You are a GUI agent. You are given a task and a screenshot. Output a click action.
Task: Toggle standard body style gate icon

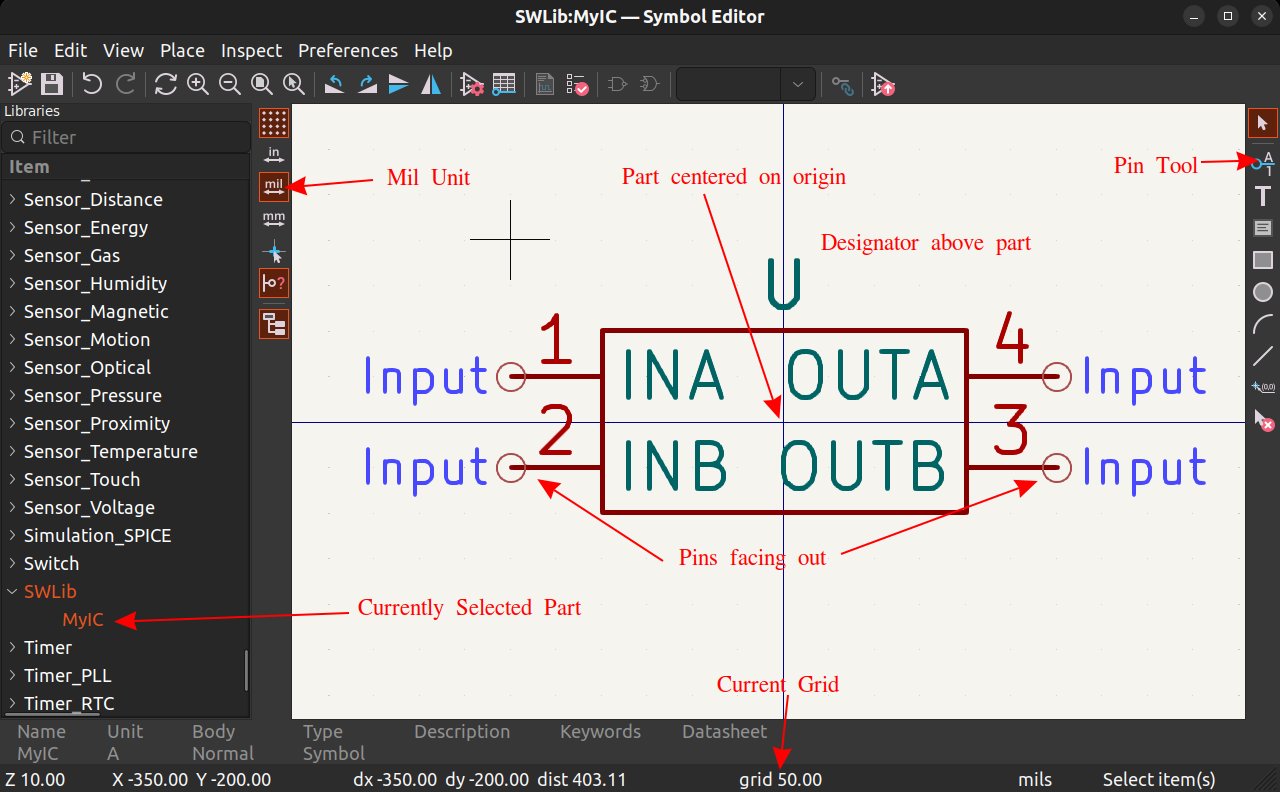pyautogui.click(x=617, y=84)
